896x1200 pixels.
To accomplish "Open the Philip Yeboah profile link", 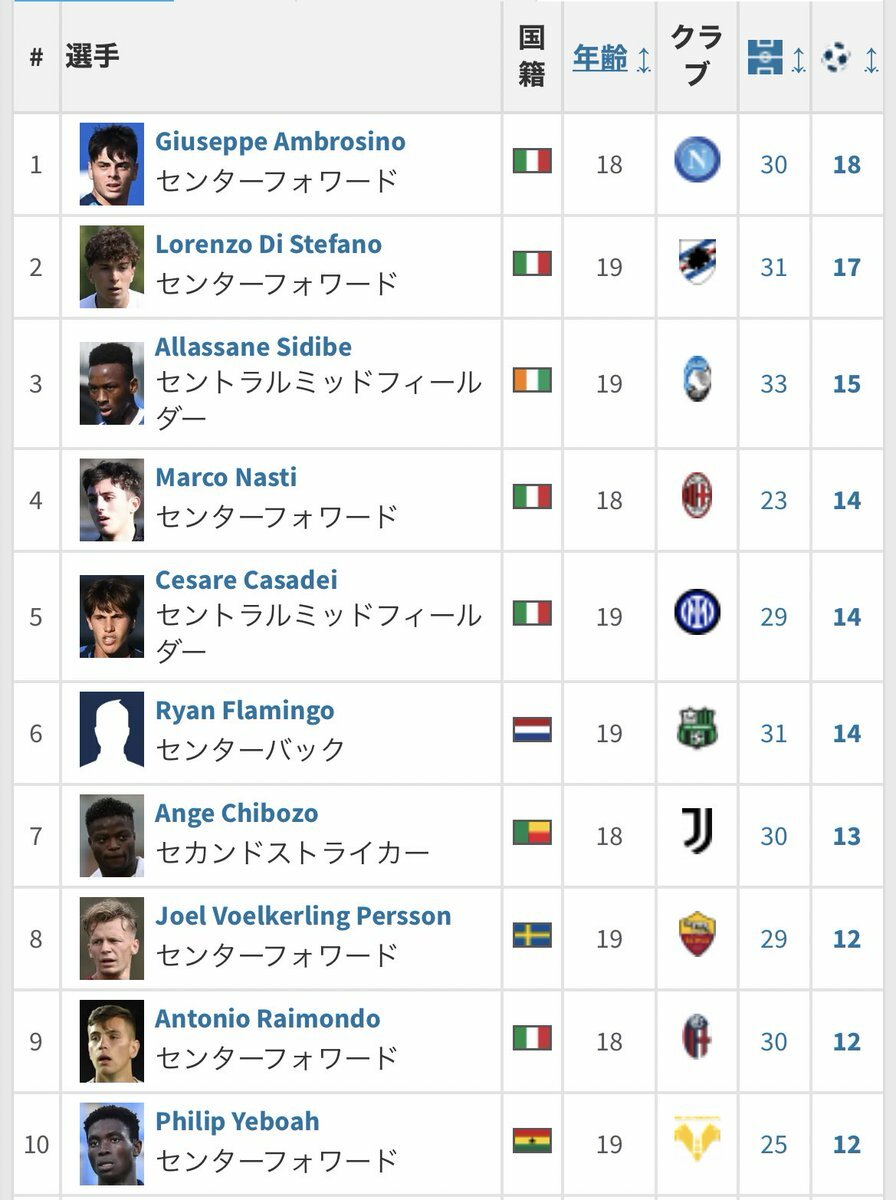I will point(237,1121).
